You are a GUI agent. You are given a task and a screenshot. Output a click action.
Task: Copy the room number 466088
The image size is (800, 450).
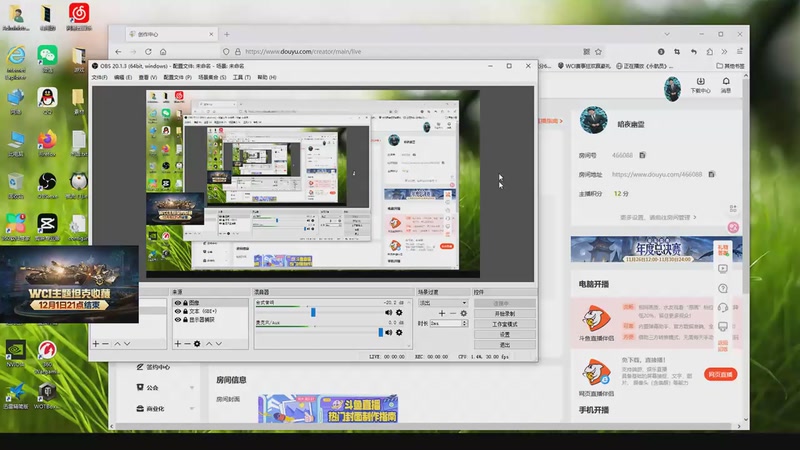[x=642, y=155]
